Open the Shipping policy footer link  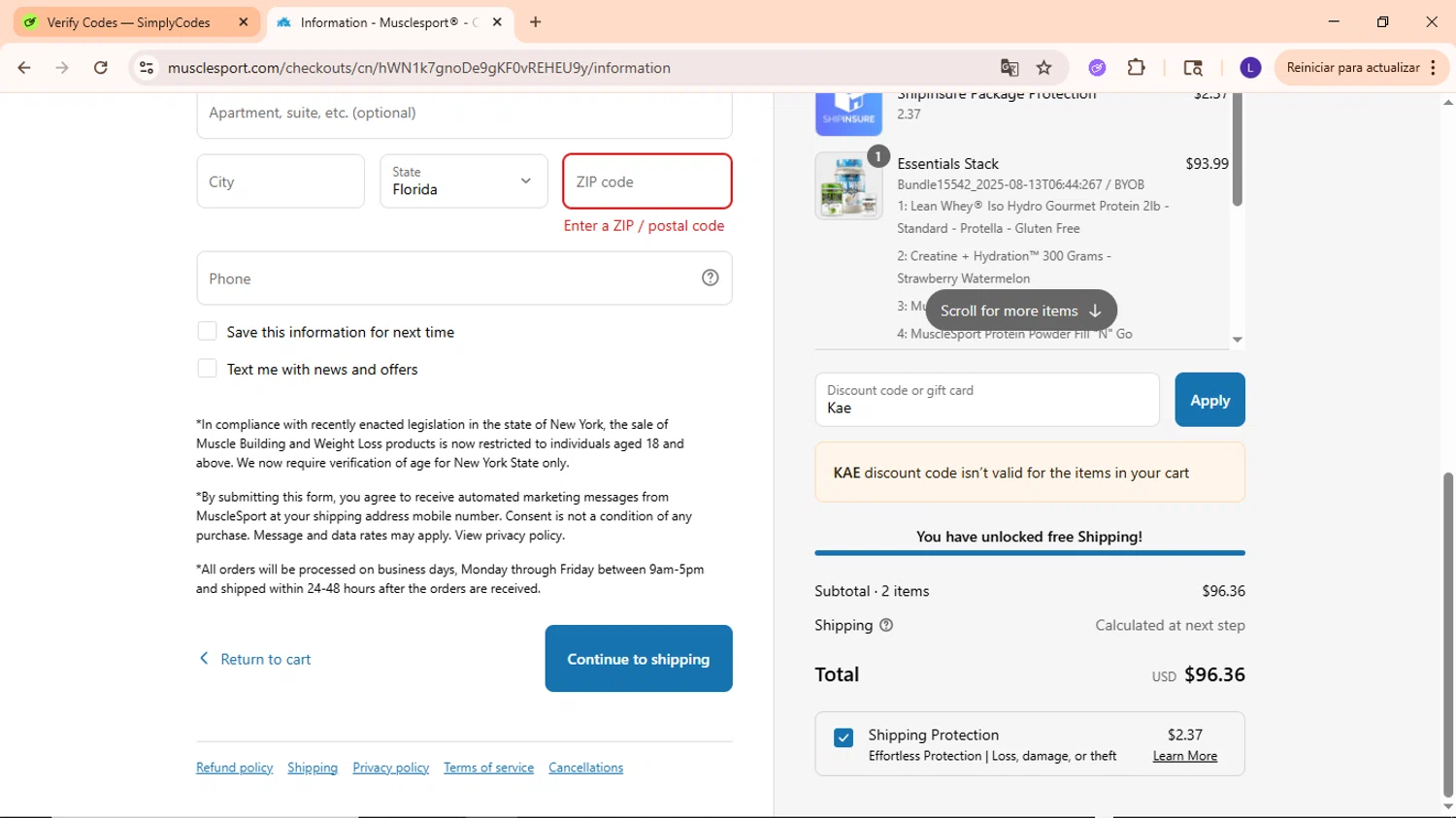click(313, 768)
